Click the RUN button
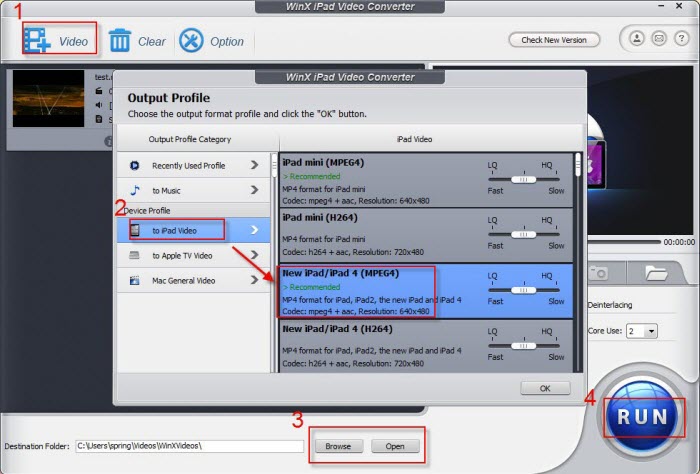Screen dimensions: 700x474 [x=642, y=416]
